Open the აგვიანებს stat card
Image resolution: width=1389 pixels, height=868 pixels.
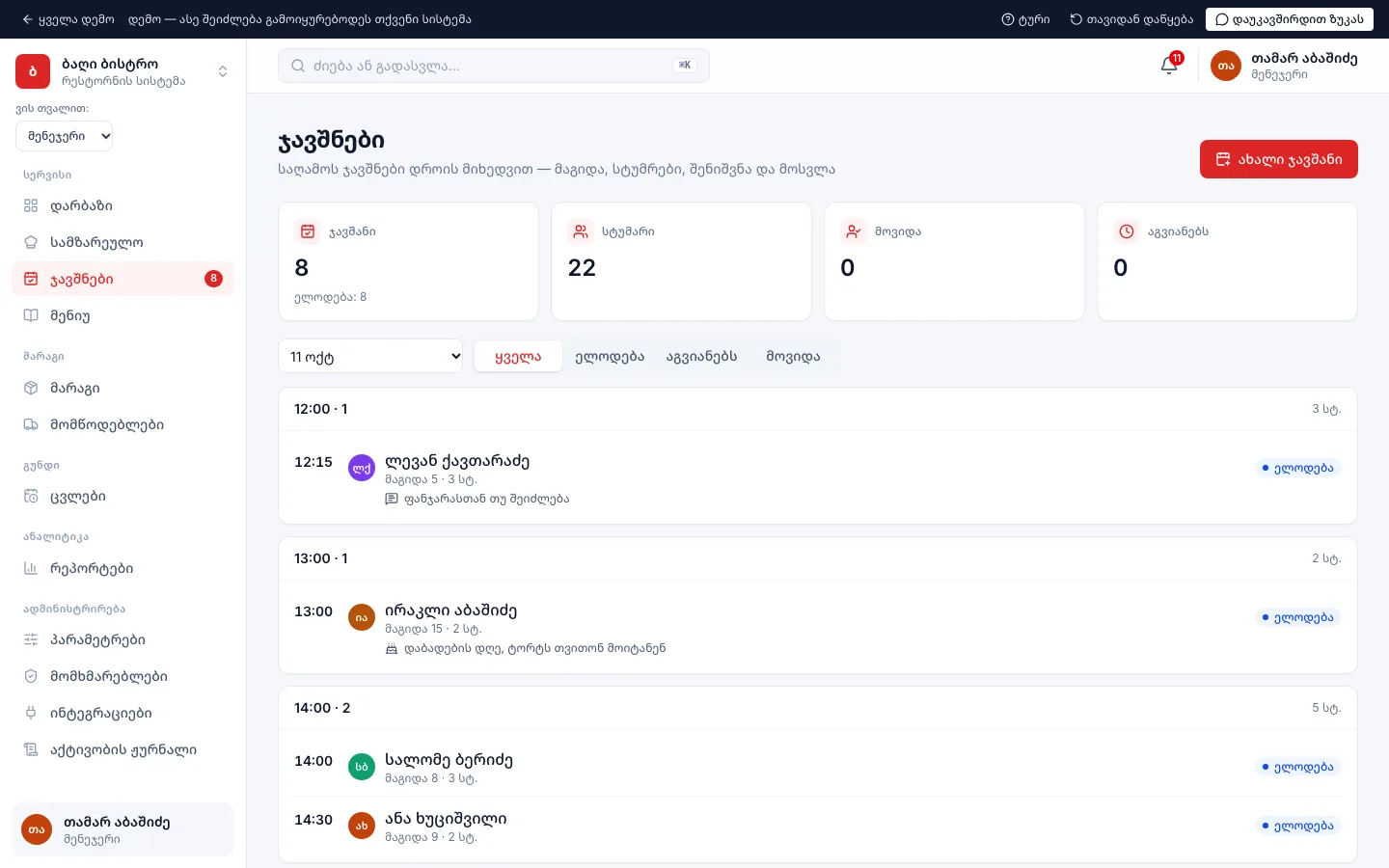click(1227, 261)
